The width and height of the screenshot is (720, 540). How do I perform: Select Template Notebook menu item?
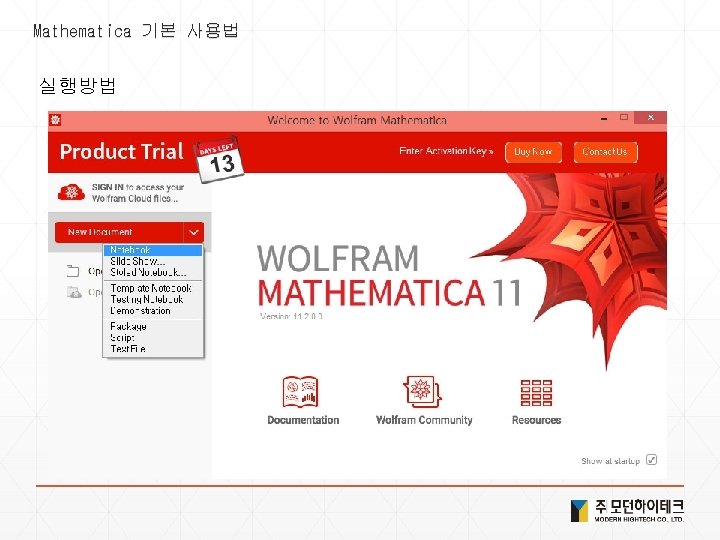click(153, 288)
